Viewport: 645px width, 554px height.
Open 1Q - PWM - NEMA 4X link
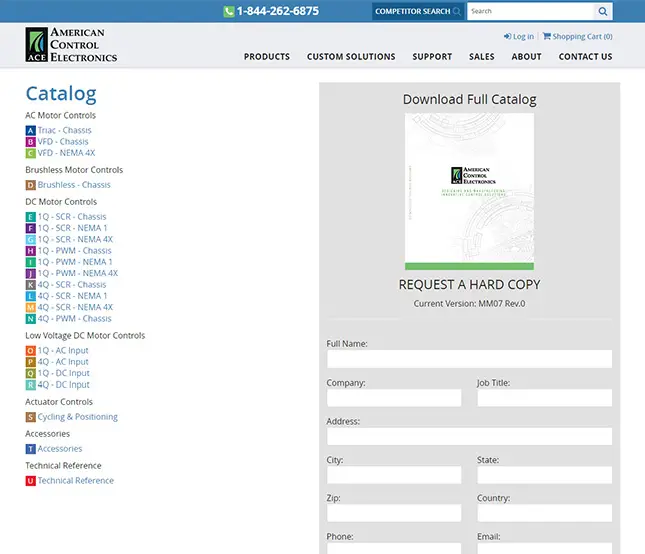[x=78, y=274]
